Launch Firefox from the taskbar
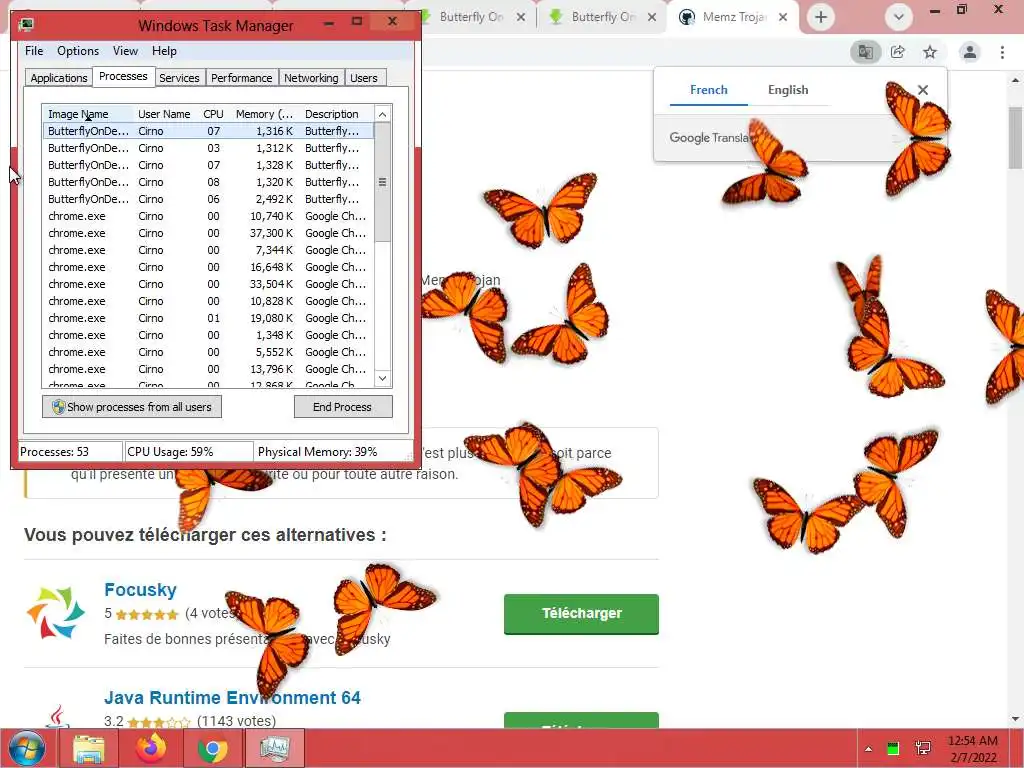 click(x=151, y=748)
